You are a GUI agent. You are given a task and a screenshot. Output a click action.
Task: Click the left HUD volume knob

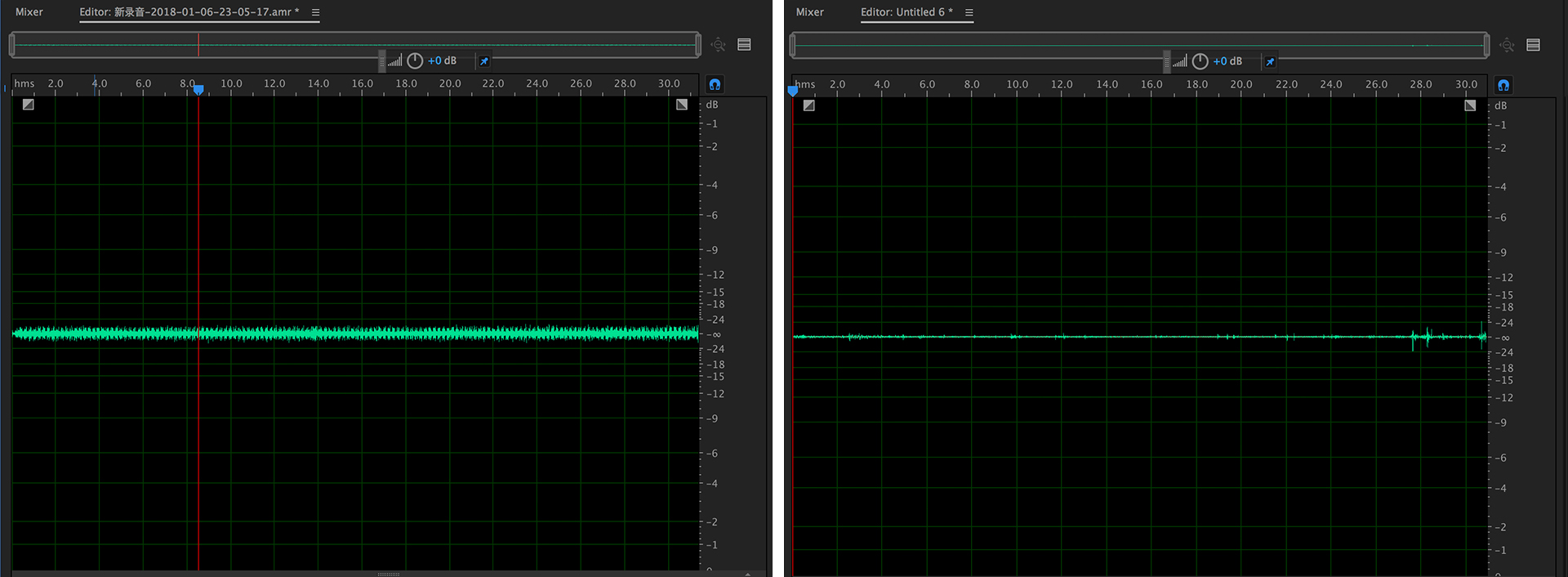coord(415,60)
